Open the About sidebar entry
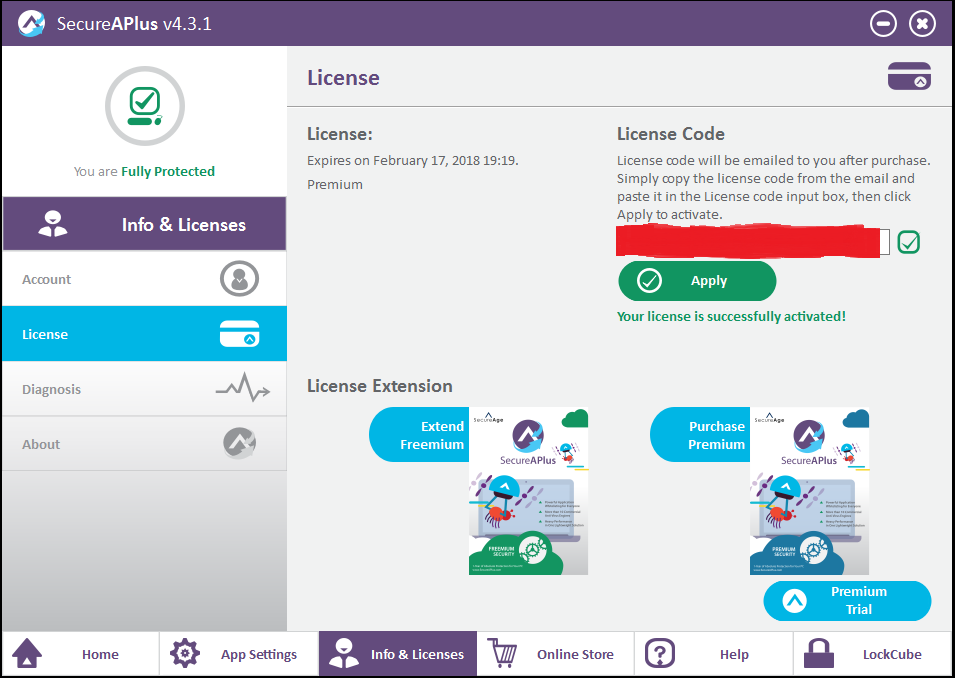This screenshot has width=955, height=678. coord(144,443)
